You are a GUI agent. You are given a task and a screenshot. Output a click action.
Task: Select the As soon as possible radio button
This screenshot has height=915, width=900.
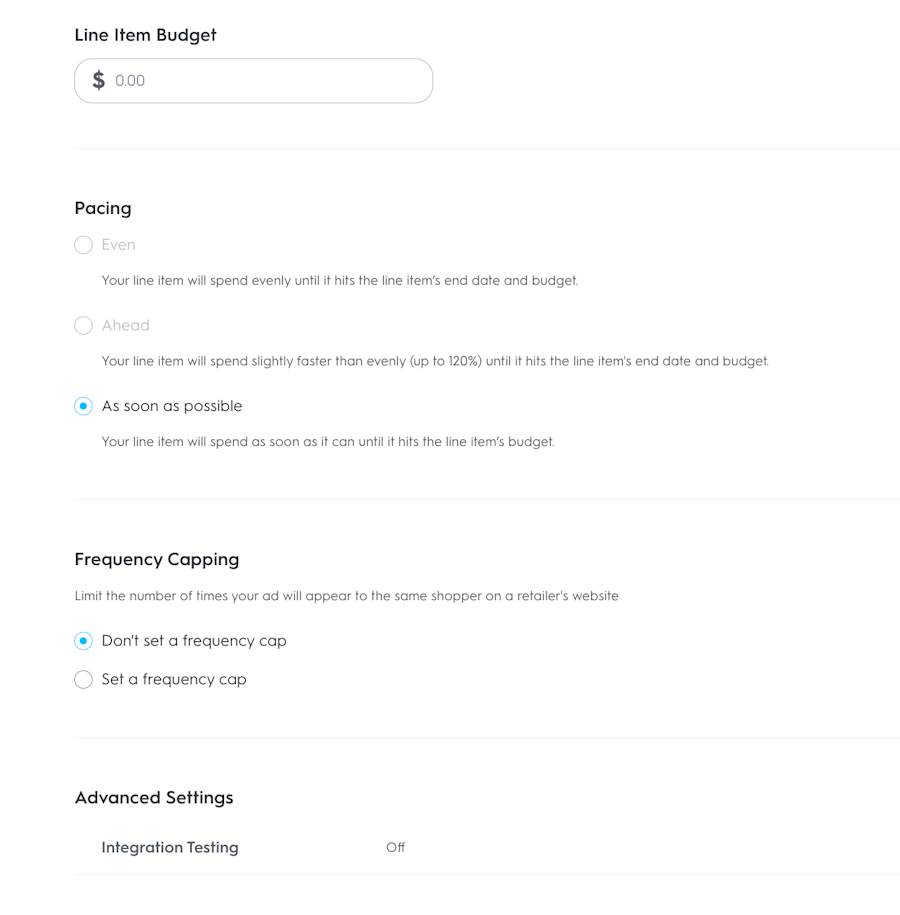point(84,406)
